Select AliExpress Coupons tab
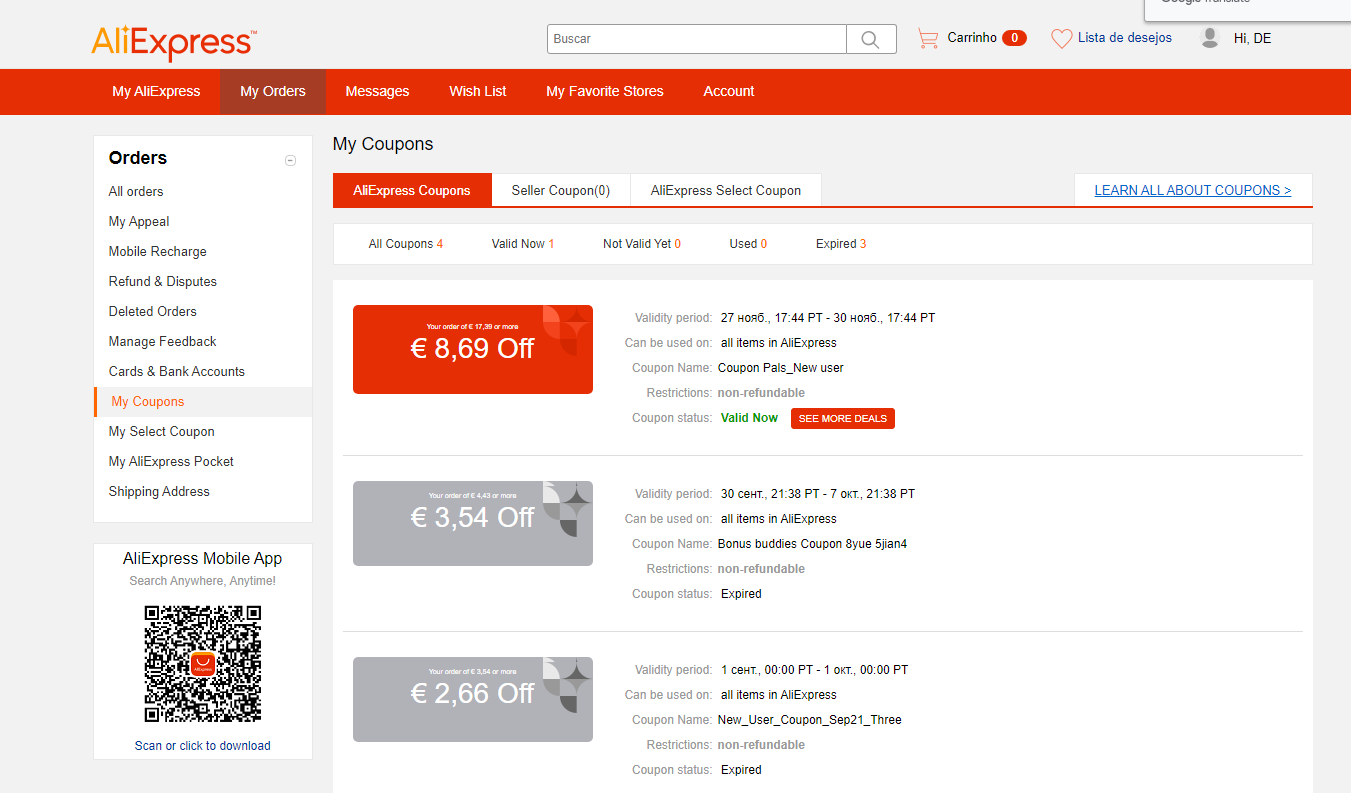This screenshot has width=1351, height=793. tap(412, 190)
